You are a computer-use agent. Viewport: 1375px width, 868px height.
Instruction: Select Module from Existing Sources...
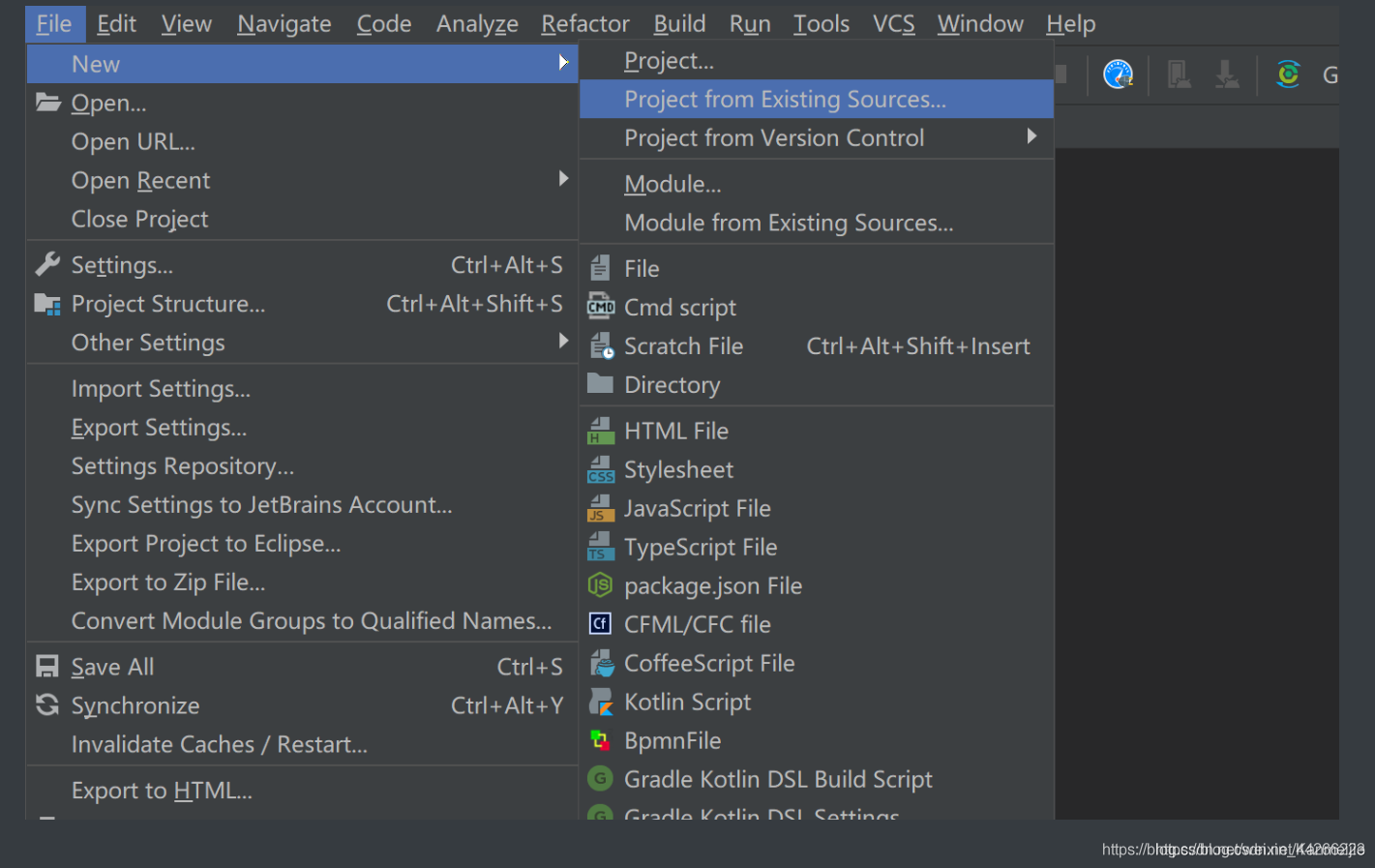pyautogui.click(x=817, y=223)
